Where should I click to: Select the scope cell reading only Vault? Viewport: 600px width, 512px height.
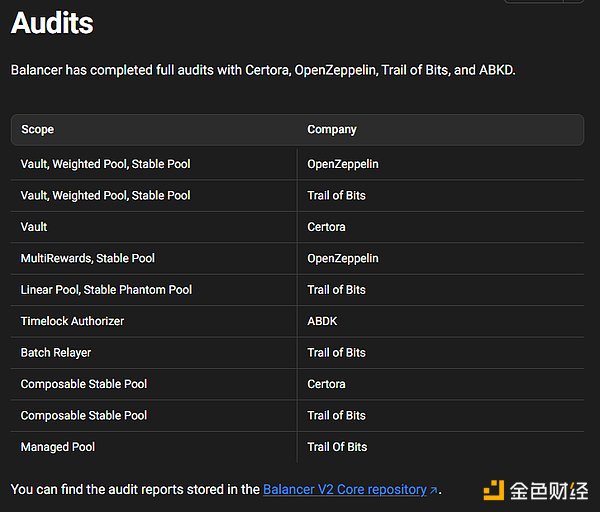pyautogui.click(x=34, y=227)
